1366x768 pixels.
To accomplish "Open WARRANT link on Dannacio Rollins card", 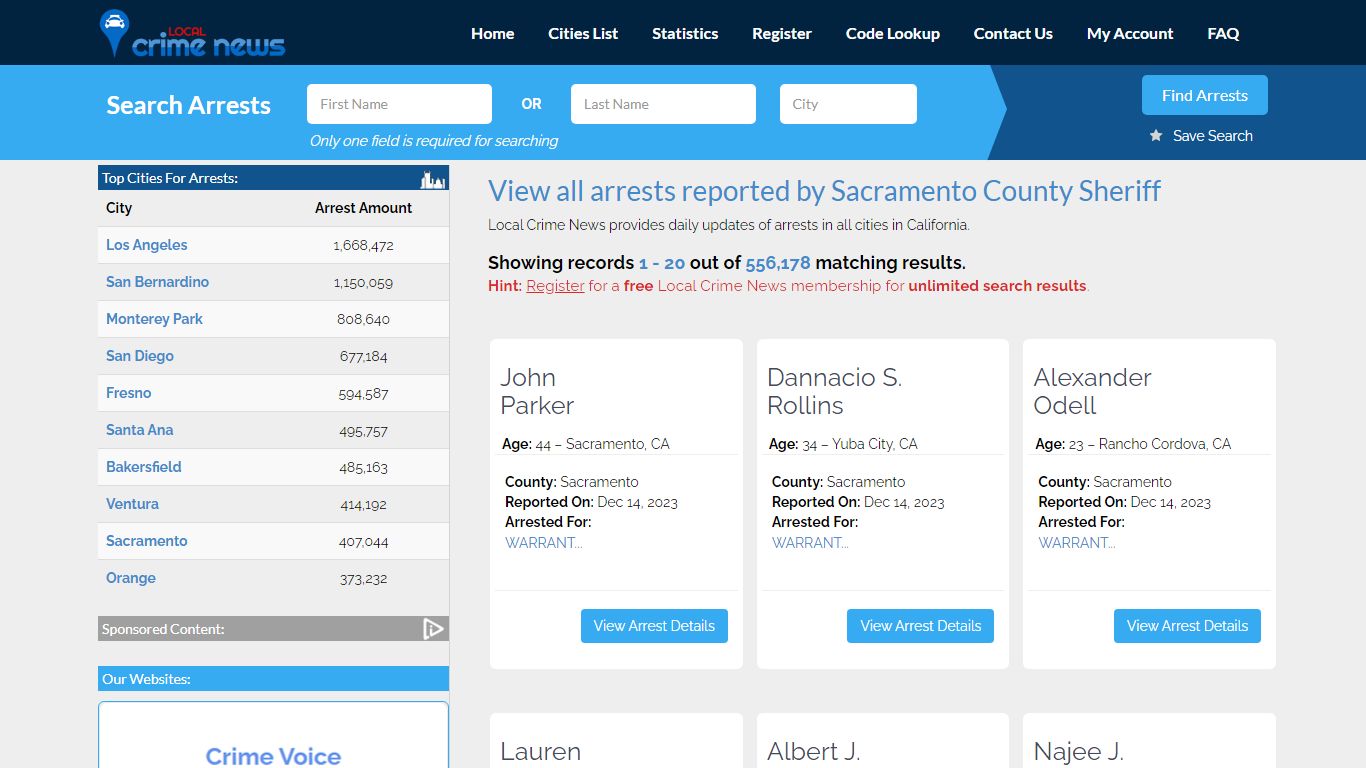I will click(x=810, y=542).
